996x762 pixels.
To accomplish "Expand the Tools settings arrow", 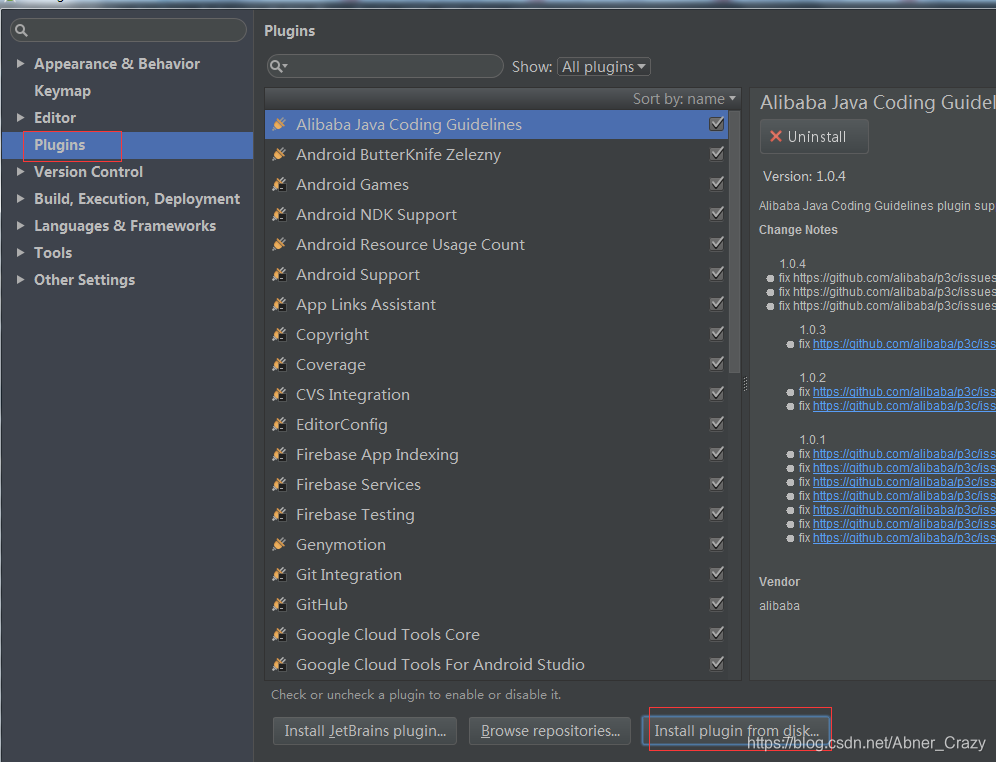I will tap(20, 253).
